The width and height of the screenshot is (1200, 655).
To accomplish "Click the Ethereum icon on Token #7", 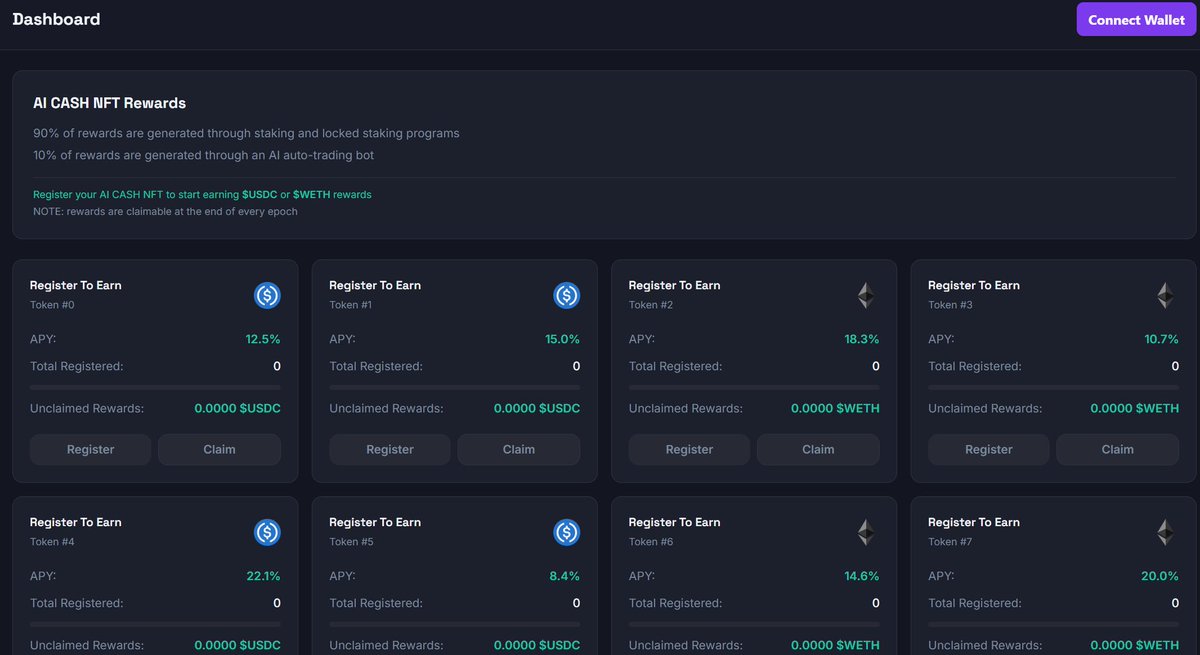I will [x=1165, y=532].
